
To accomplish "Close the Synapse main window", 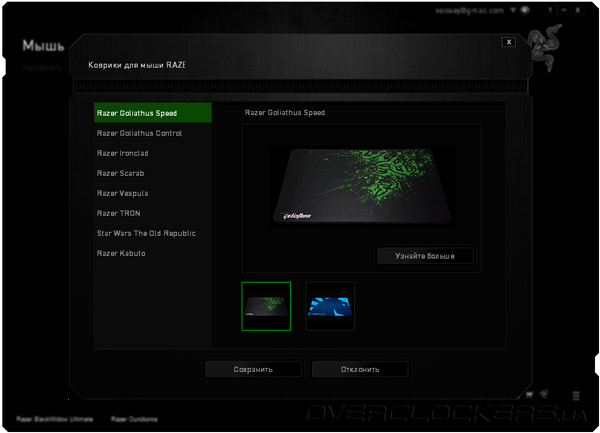I will pos(578,10).
